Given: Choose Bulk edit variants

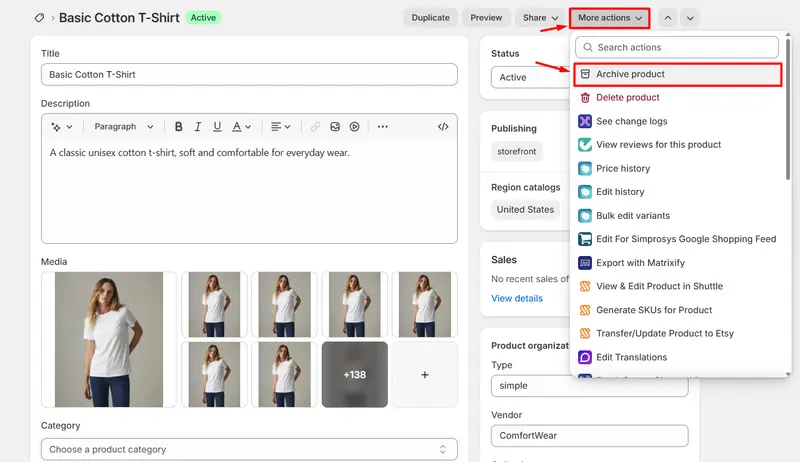Looking at the screenshot, I should pos(678,216).
